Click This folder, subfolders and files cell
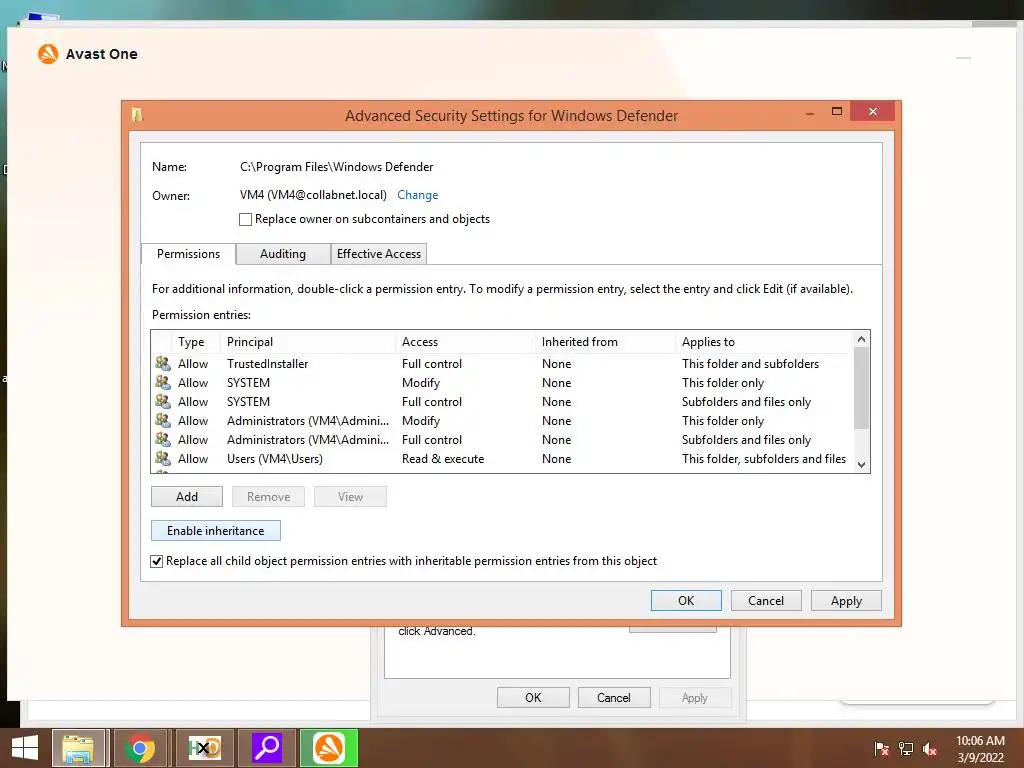Screen dimensions: 1024x768 (763, 458)
